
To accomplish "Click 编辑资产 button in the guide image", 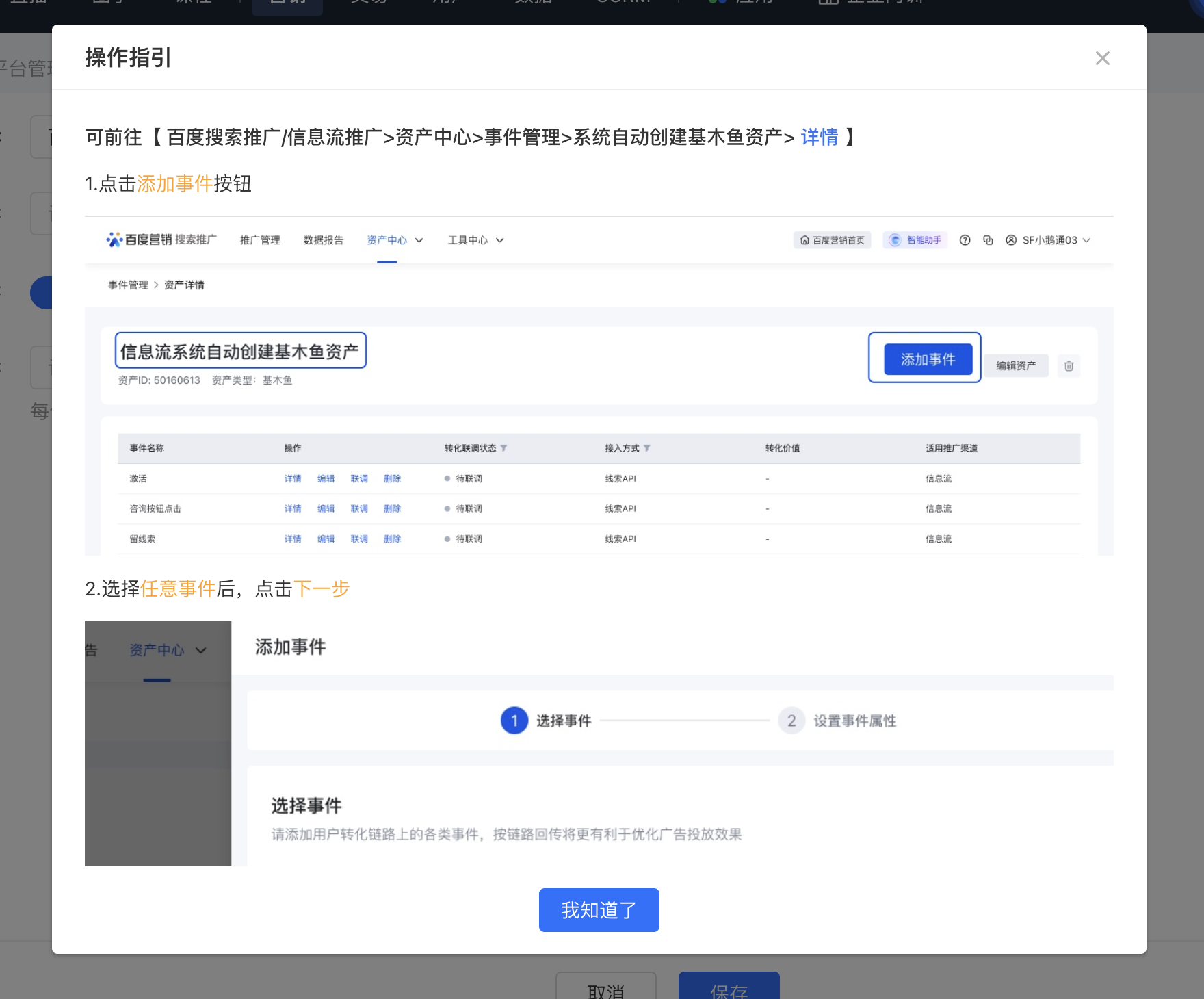I will 1016,366.
